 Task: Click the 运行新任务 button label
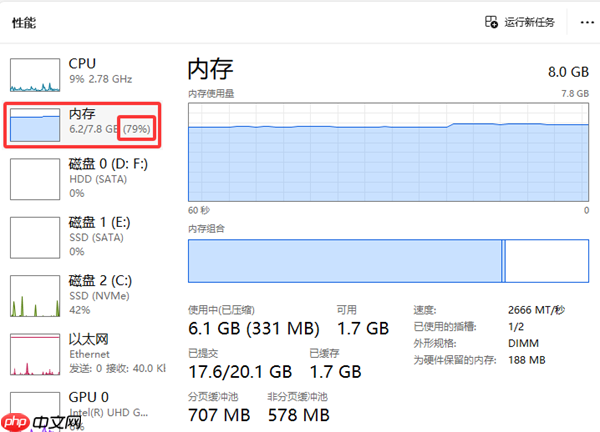(x=531, y=21)
